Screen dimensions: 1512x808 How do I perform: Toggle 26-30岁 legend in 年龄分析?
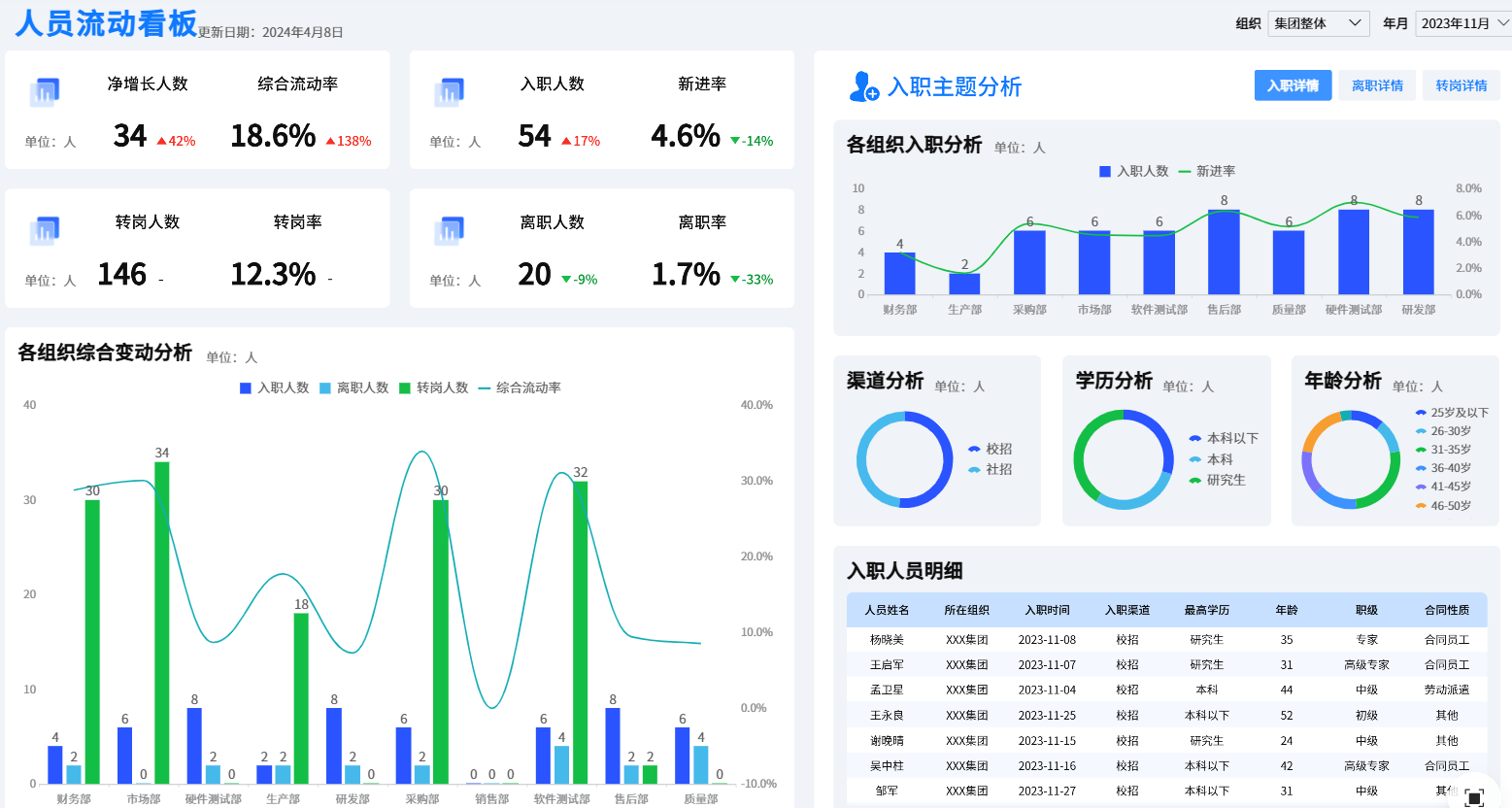click(x=1443, y=431)
